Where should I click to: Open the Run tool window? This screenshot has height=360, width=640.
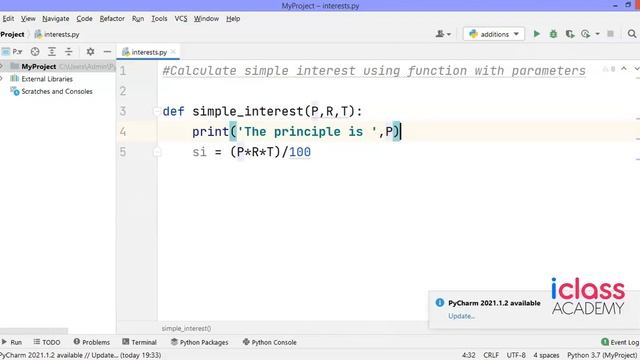12,342
